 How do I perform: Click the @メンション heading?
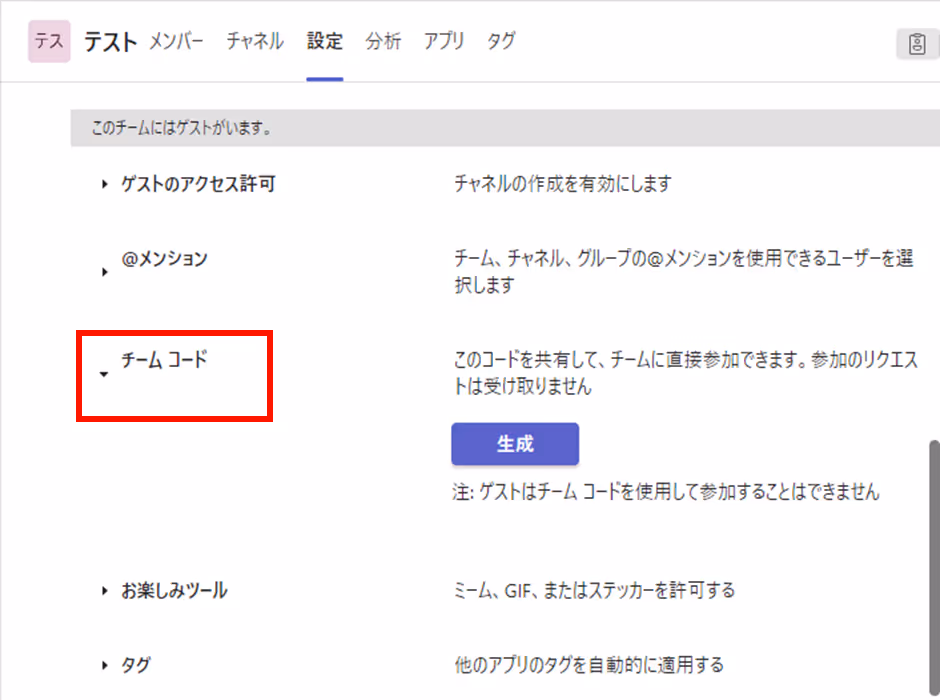point(164,258)
